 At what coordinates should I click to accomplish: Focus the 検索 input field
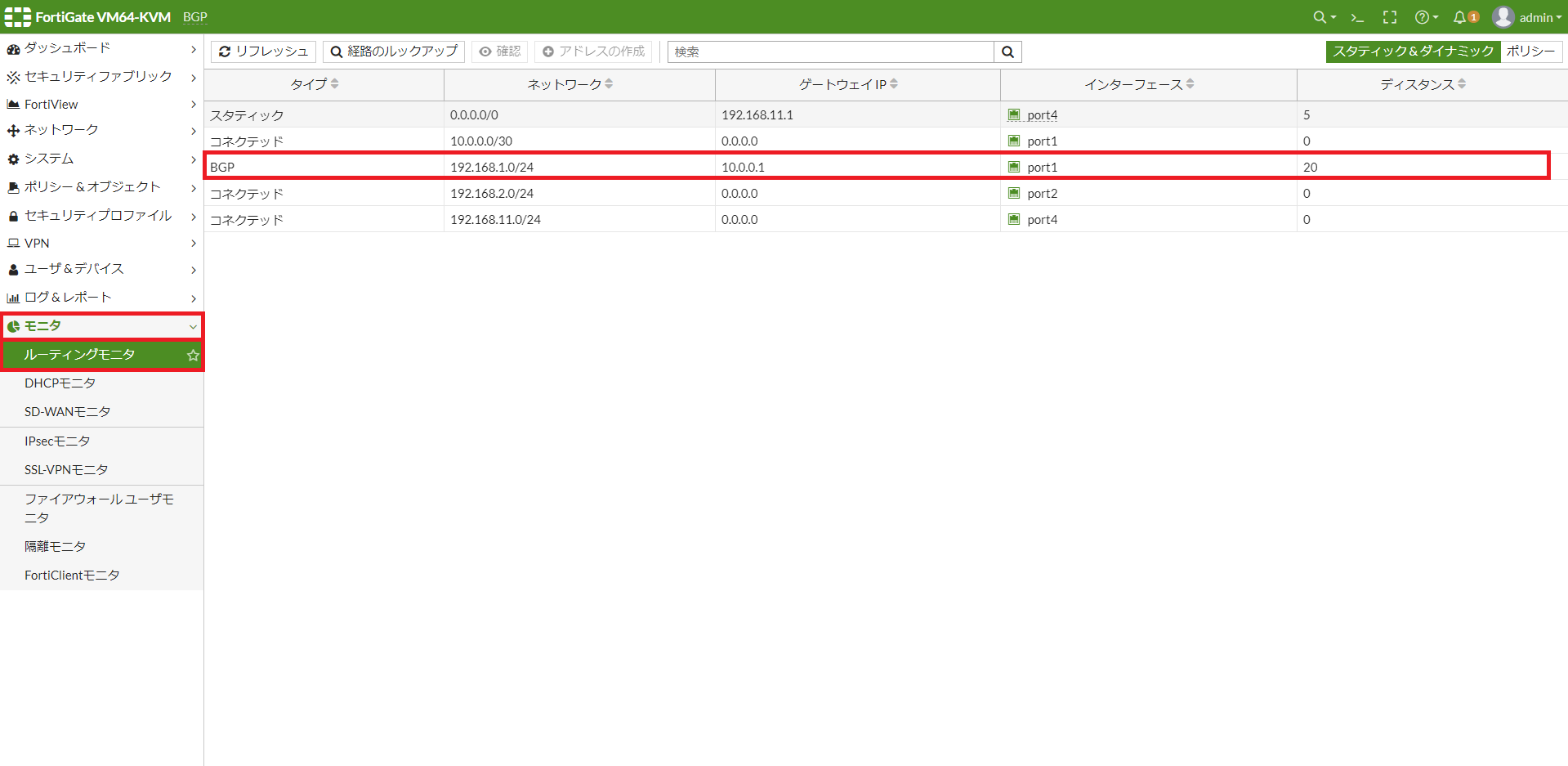831,52
